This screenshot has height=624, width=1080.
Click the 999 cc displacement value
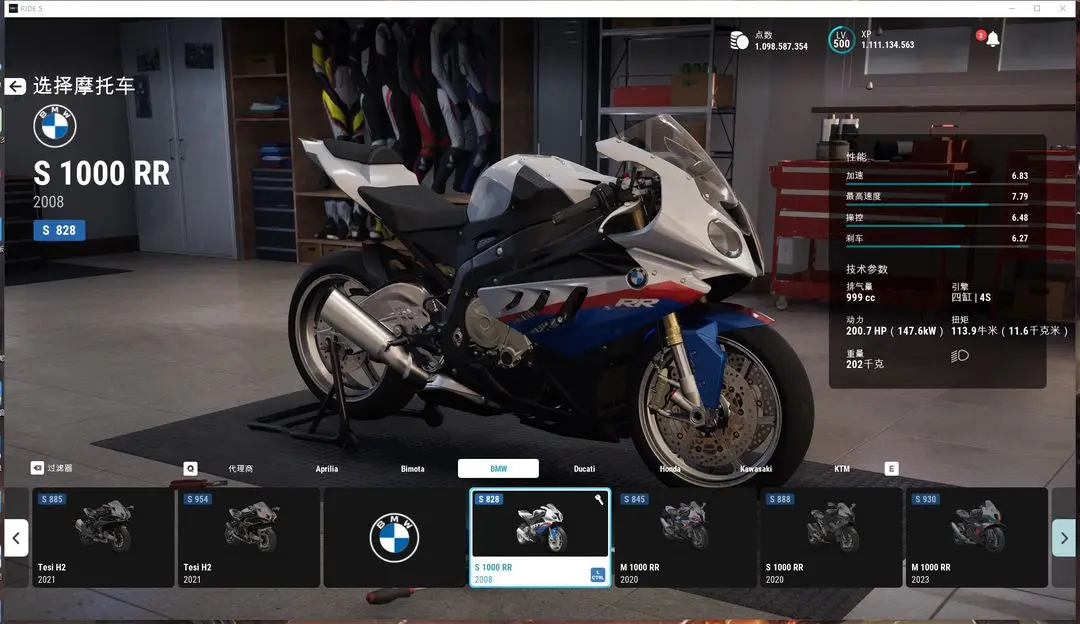pos(860,298)
